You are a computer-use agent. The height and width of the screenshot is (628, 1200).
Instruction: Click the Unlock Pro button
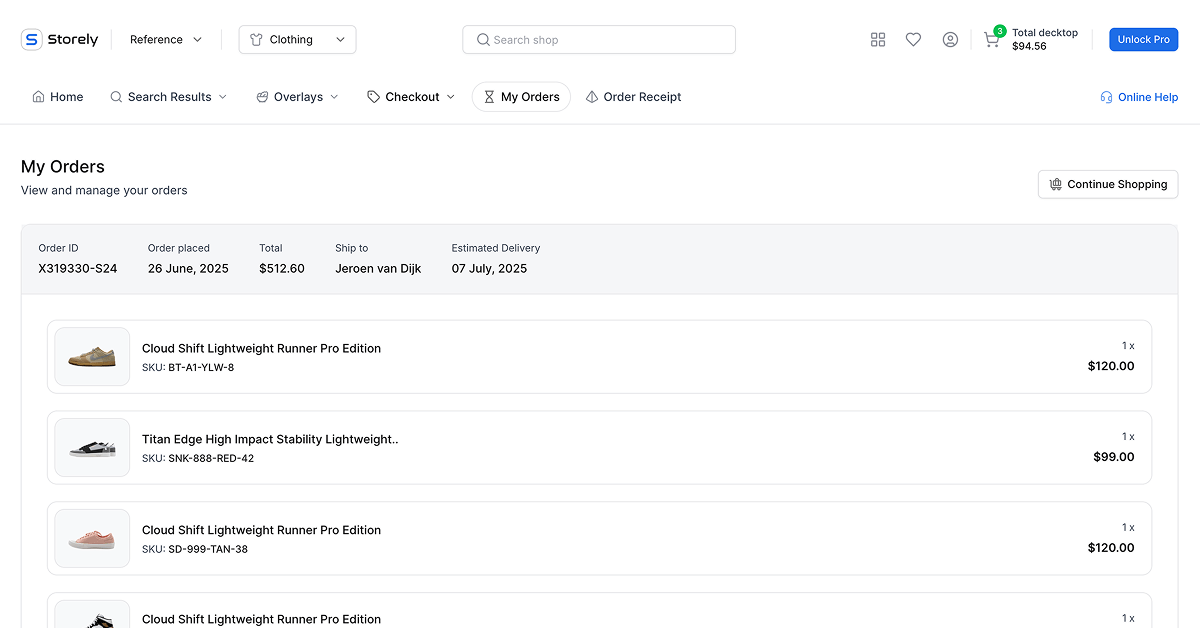1143,40
